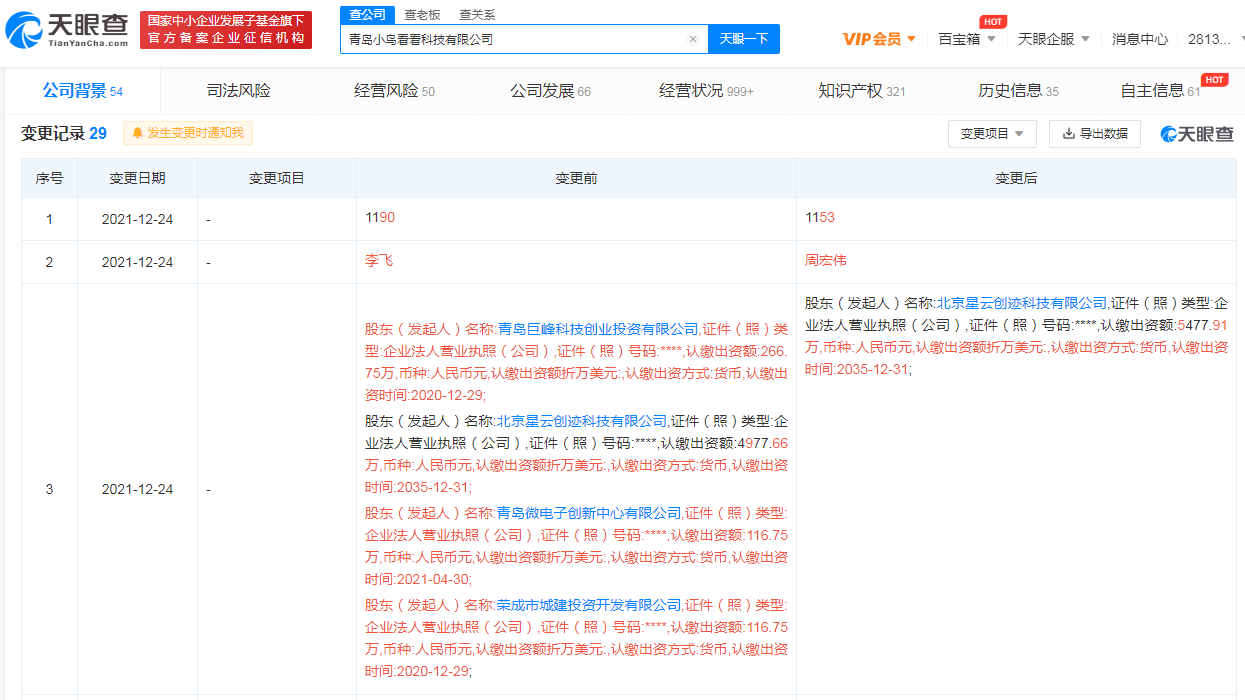
Task: Open the 消息中心 message center
Action: pos(1139,39)
